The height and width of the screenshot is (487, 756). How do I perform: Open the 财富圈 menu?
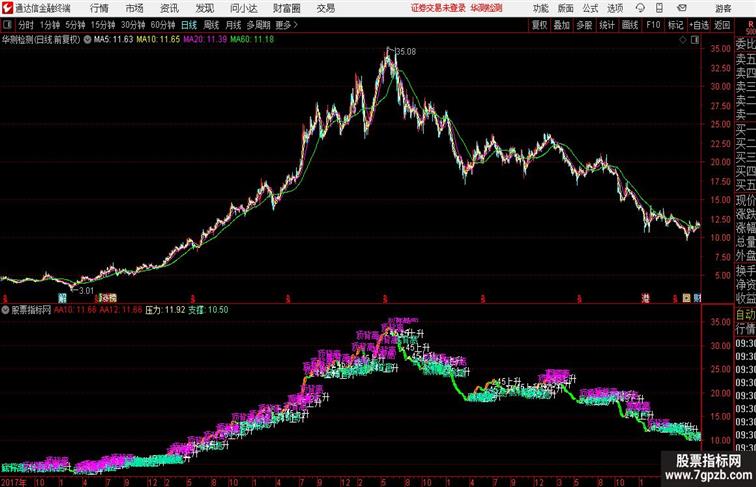[286, 8]
